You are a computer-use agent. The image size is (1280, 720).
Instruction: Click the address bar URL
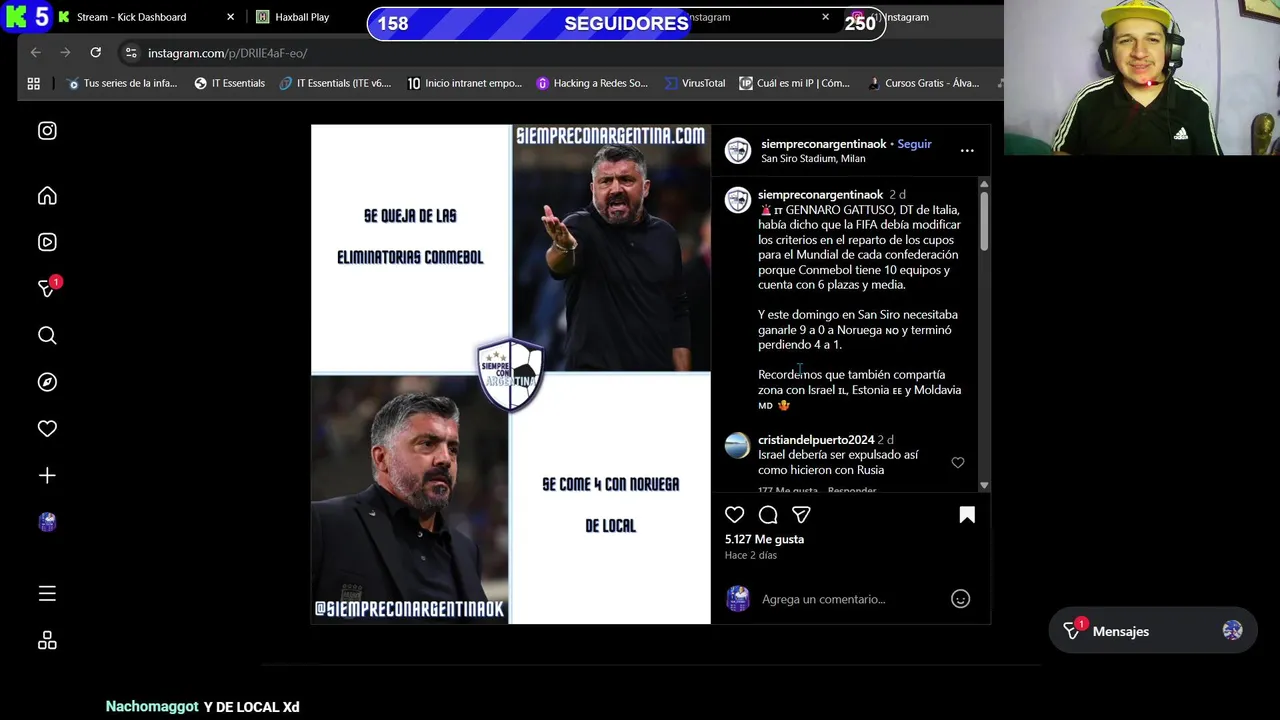click(227, 53)
